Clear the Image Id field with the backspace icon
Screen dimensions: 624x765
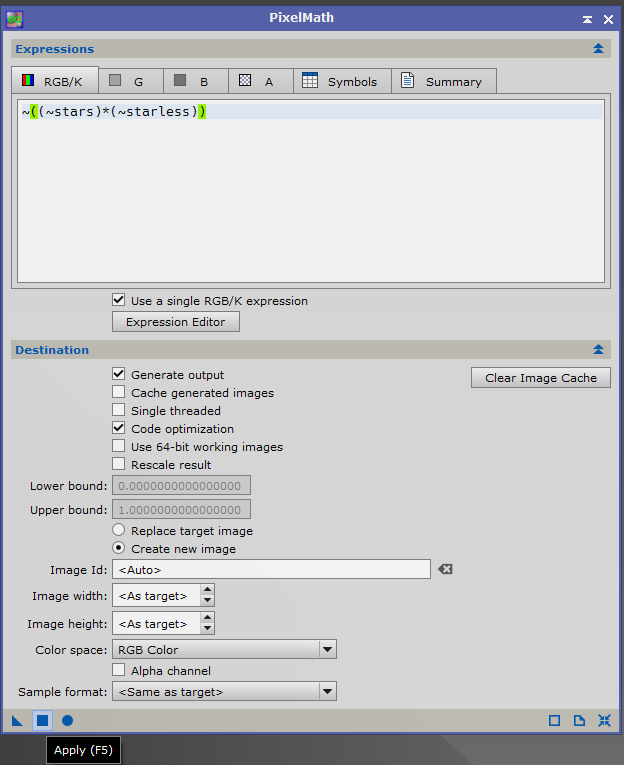pyautogui.click(x=445, y=569)
